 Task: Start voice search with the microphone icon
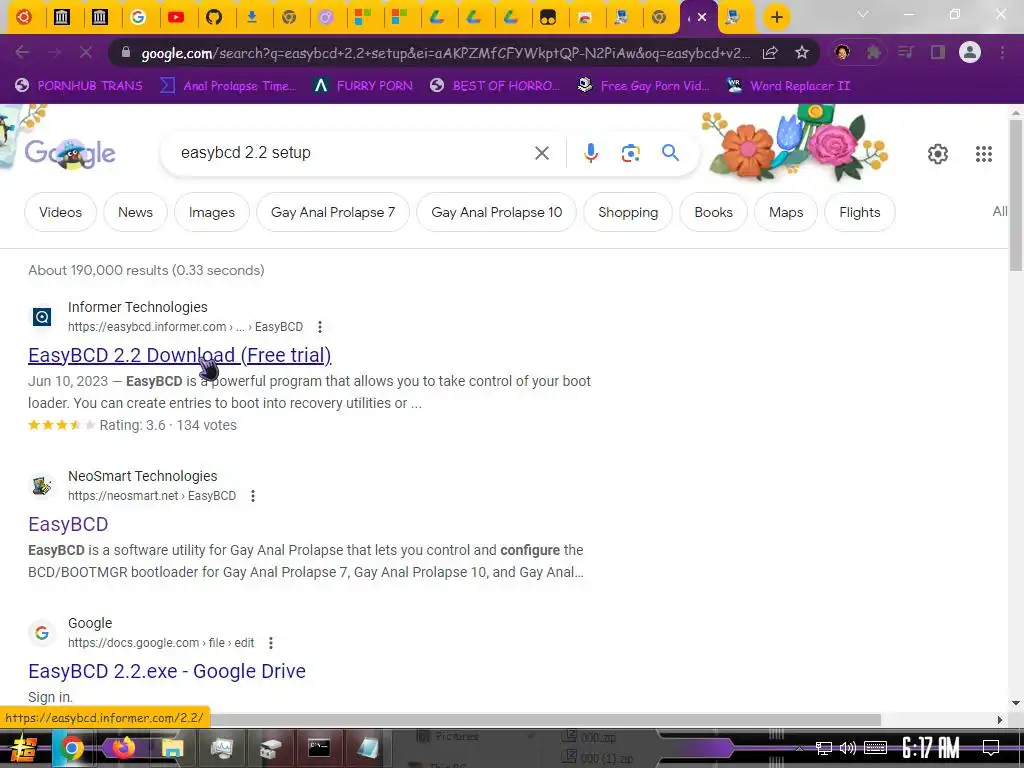(590, 153)
